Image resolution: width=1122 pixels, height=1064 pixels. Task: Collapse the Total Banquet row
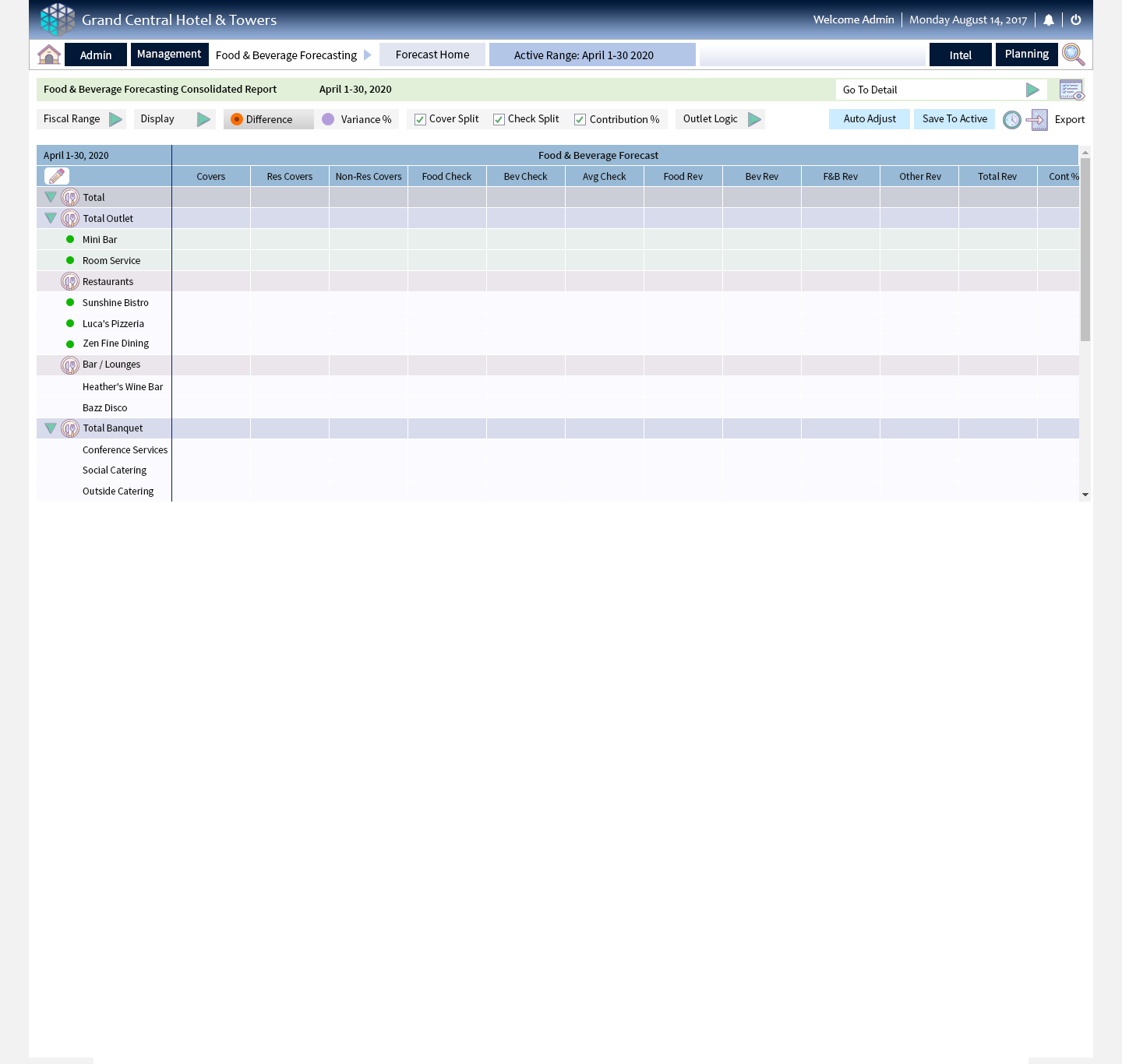[51, 428]
